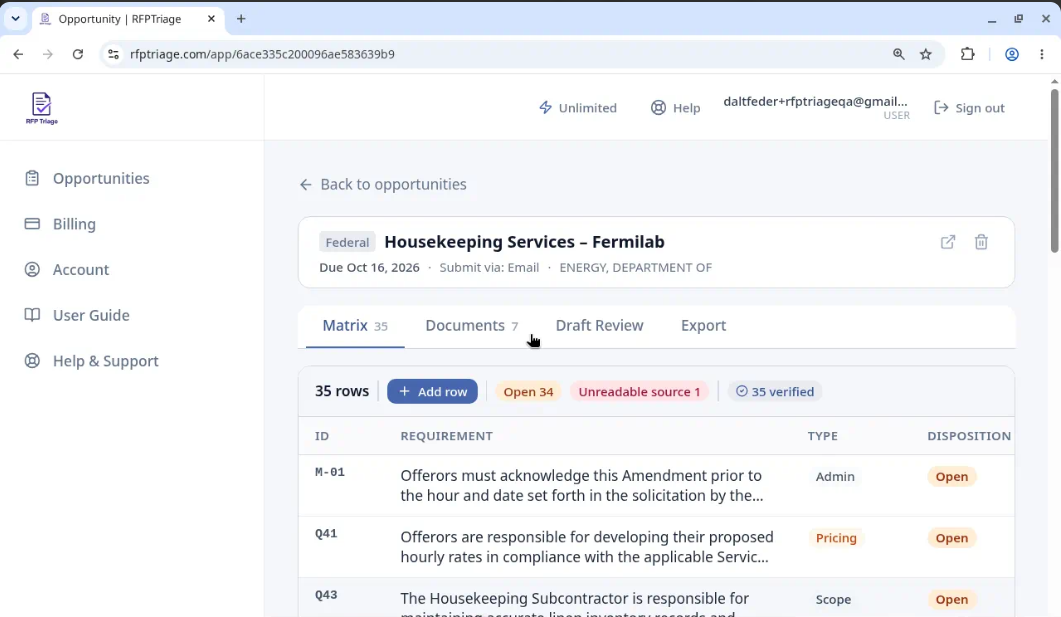Click the Due Oct 16, 2026 text

coord(369,267)
